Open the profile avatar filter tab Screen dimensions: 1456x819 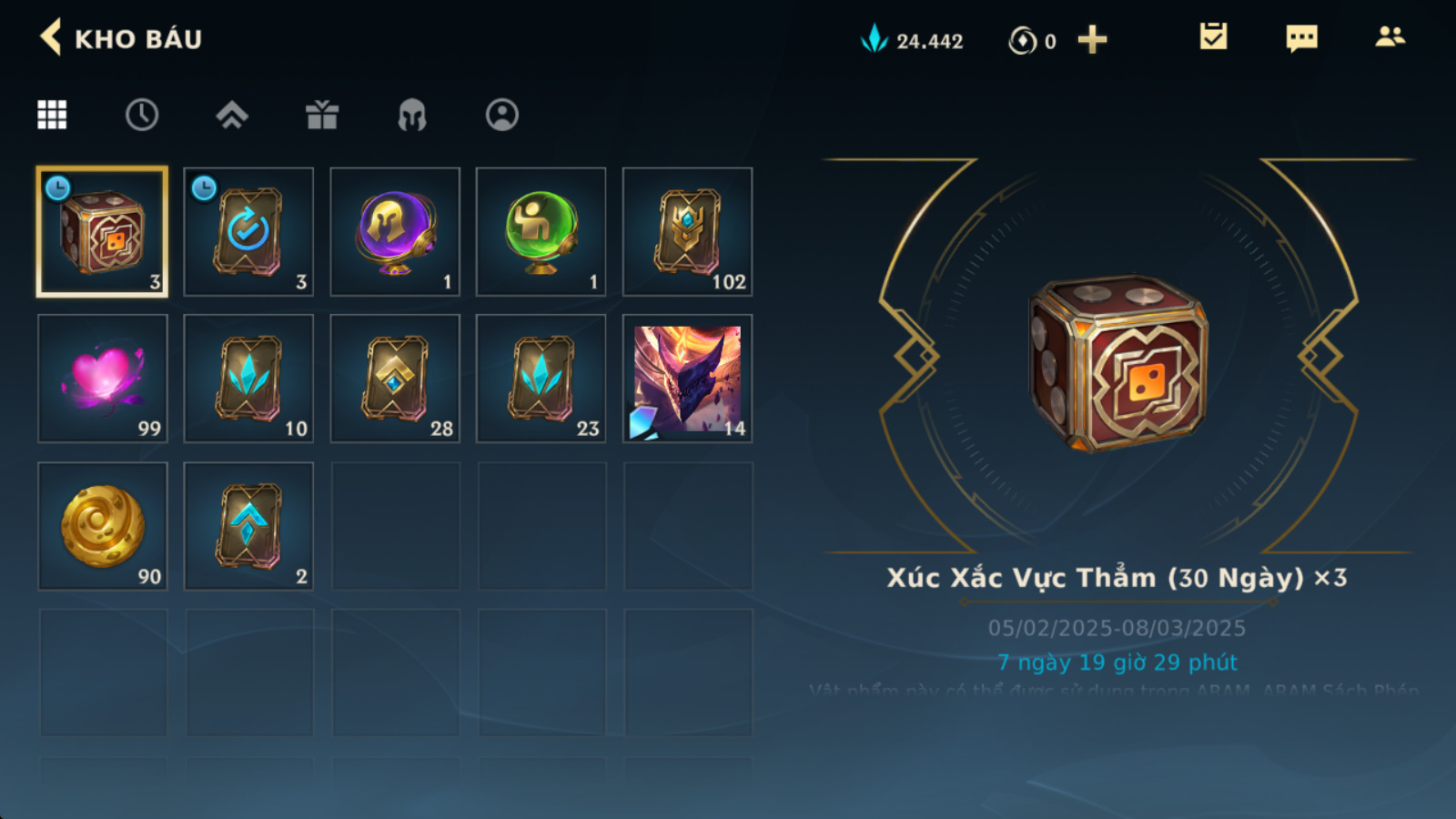[x=502, y=115]
